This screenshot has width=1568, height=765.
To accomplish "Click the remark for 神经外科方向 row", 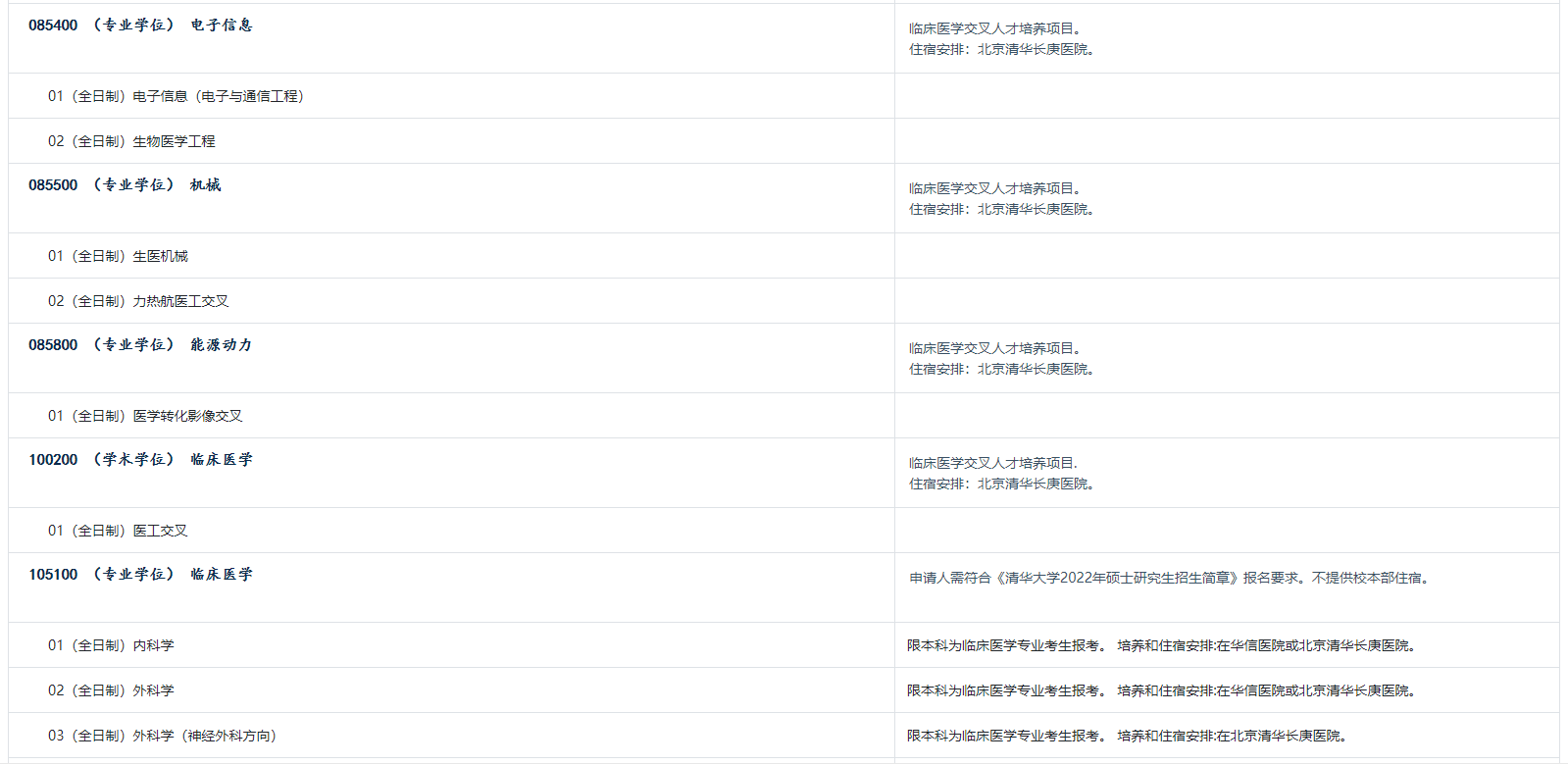I will pos(1128,736).
